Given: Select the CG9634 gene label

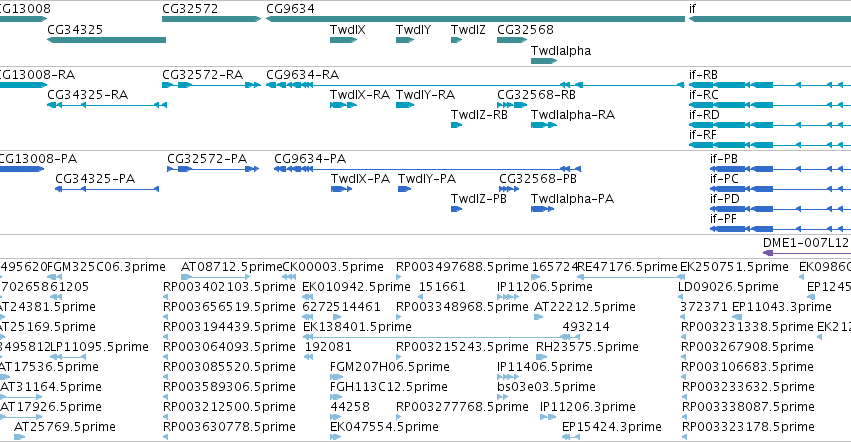Looking at the screenshot, I should pyautogui.click(x=290, y=9).
